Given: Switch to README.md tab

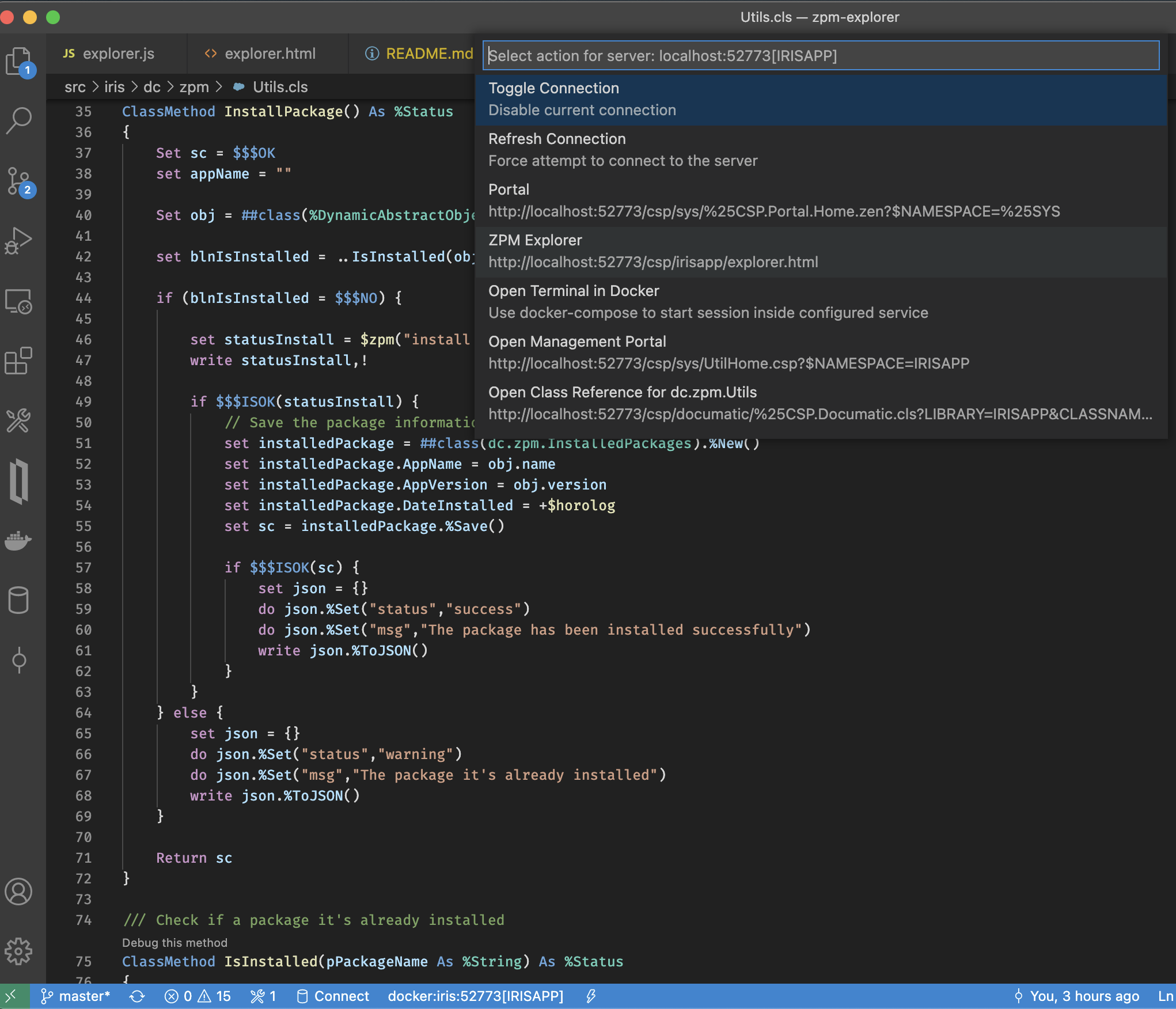Looking at the screenshot, I should tap(428, 54).
